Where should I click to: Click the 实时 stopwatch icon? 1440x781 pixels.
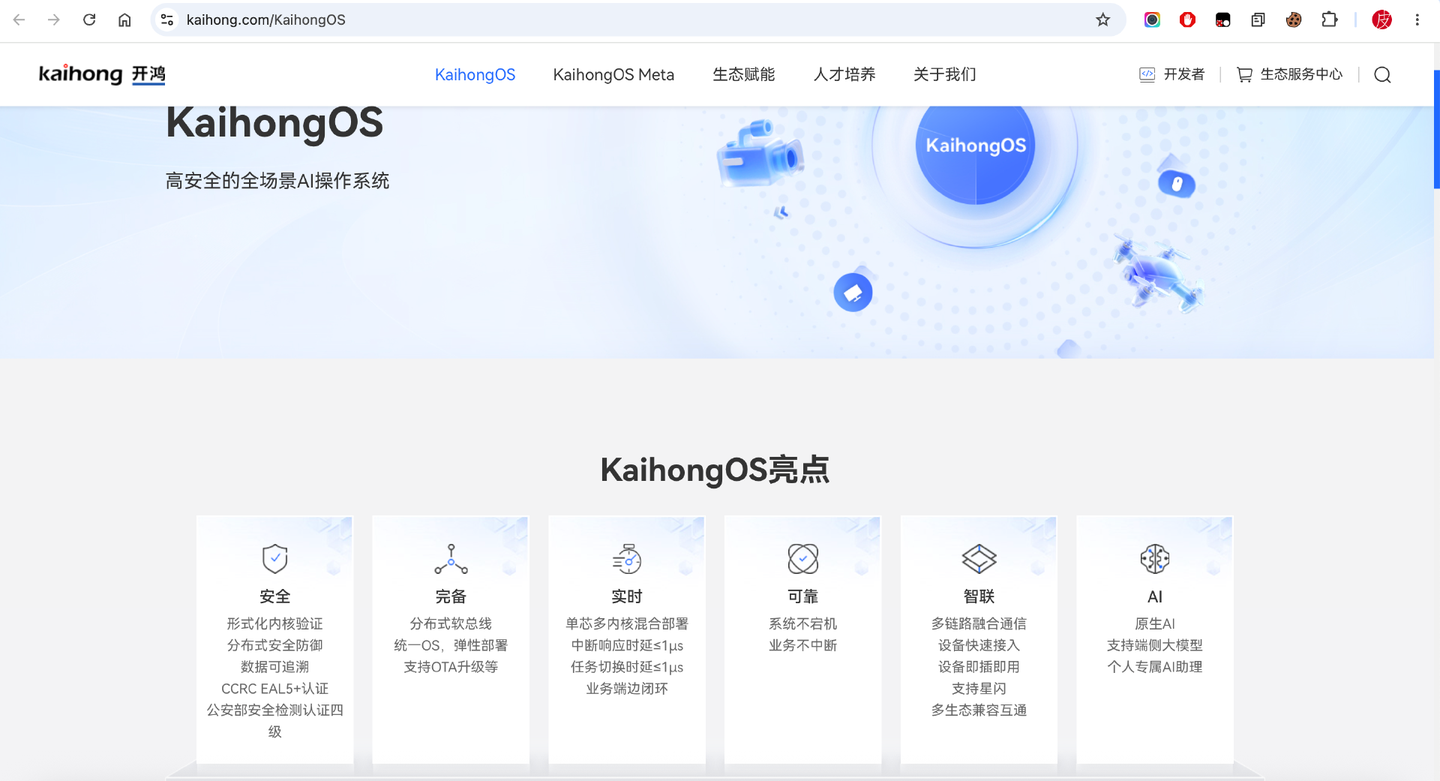[627, 558]
